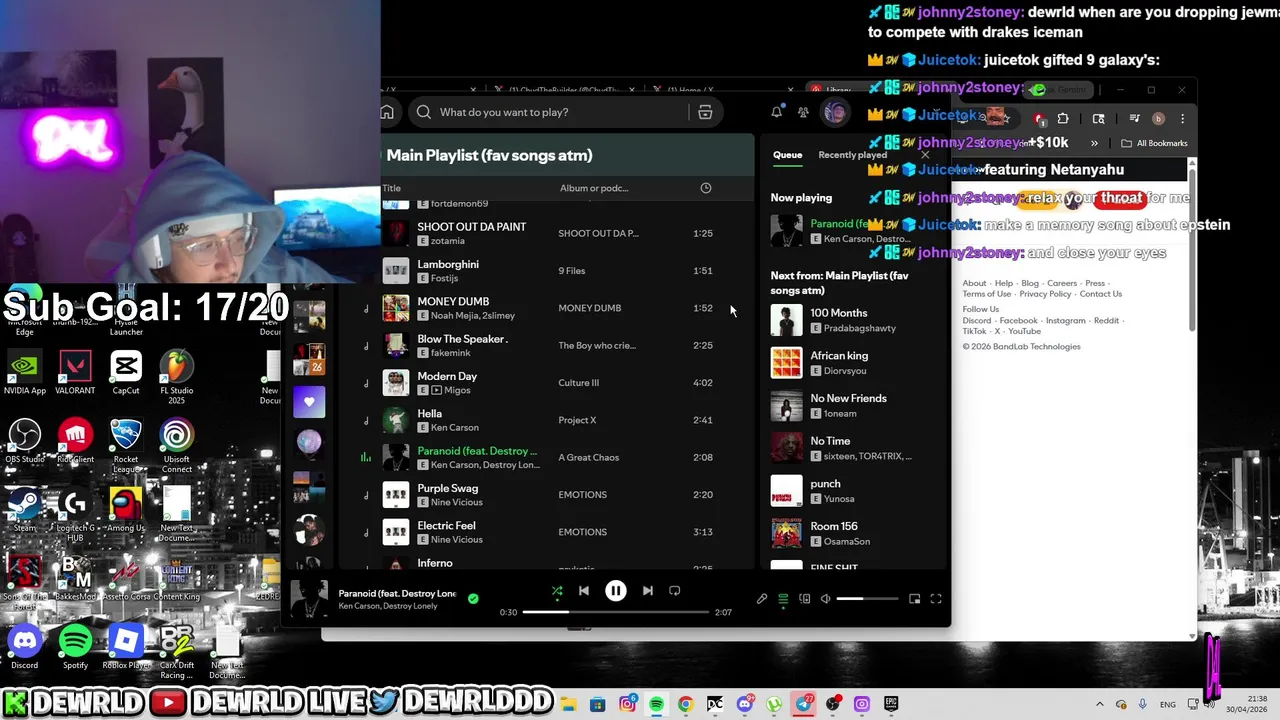Image resolution: width=1280 pixels, height=720 pixels.
Task: Open Connect to a device icon
Action: coord(804,599)
